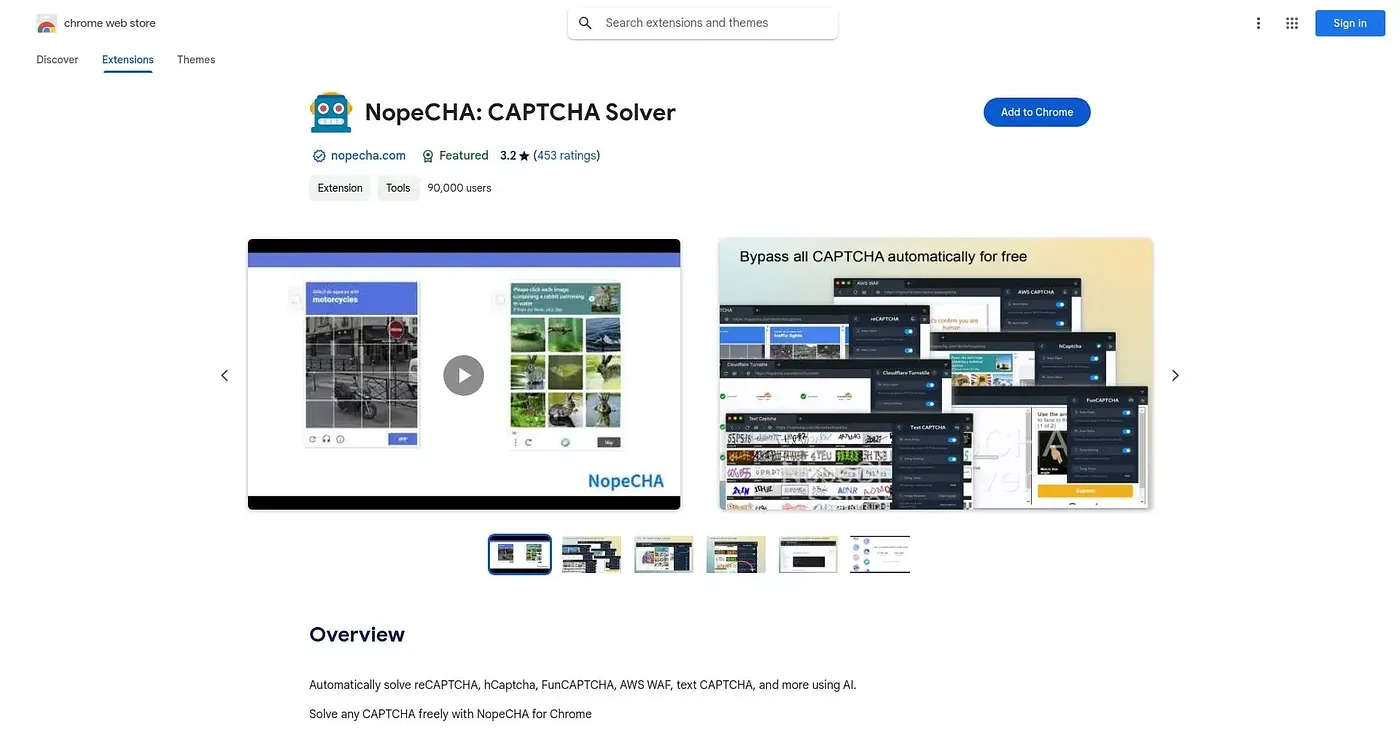This screenshot has width=1400, height=729.
Task: Open the Google apps grid
Action: 1292,23
